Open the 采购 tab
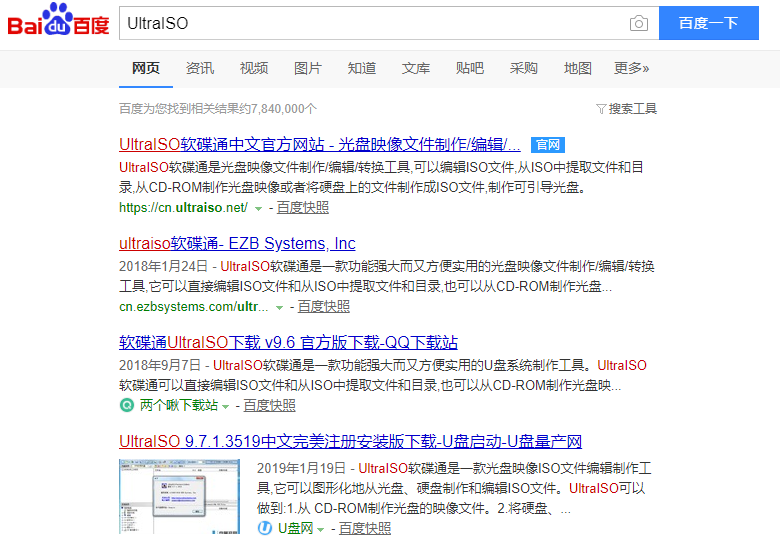This screenshot has width=780, height=554. click(523, 68)
